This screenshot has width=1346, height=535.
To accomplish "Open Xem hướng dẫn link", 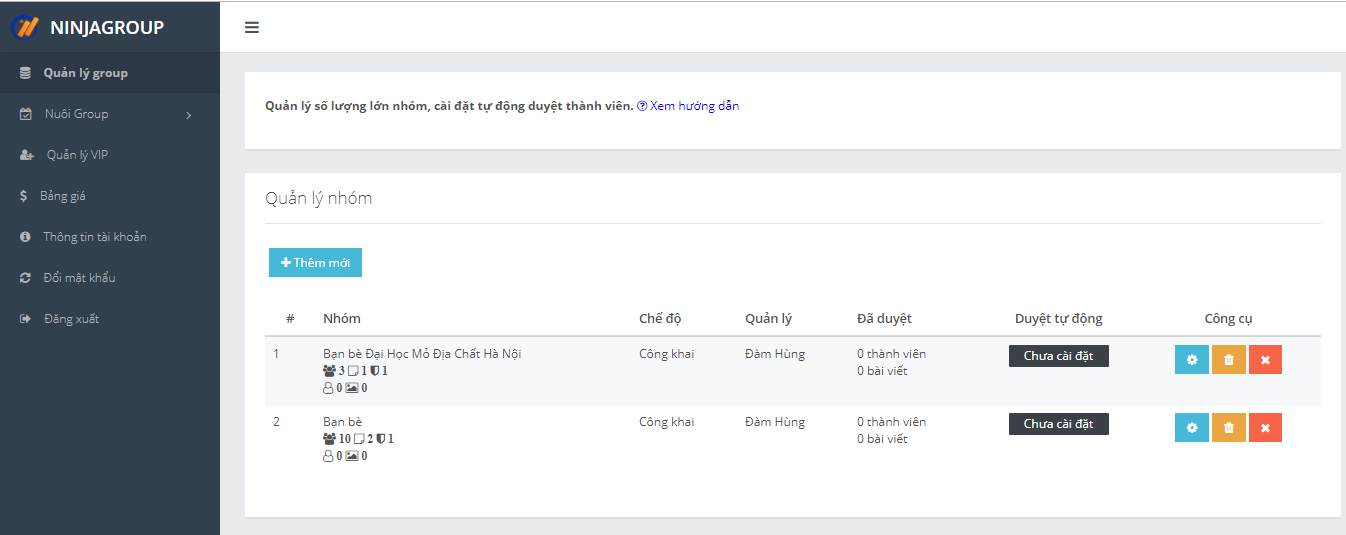I will [x=694, y=106].
